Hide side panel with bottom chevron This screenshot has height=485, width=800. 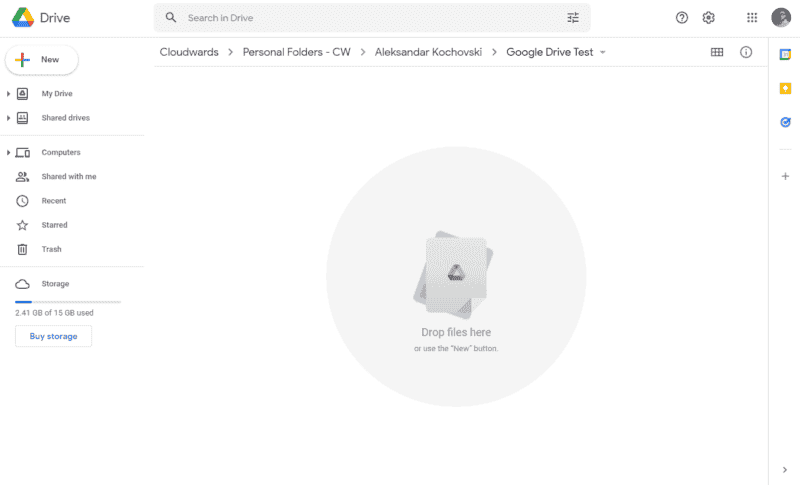point(785,470)
